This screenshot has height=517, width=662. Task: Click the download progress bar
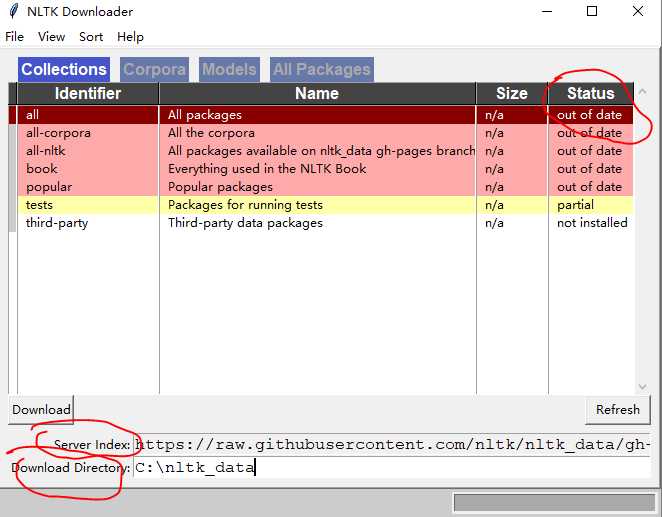[554, 503]
